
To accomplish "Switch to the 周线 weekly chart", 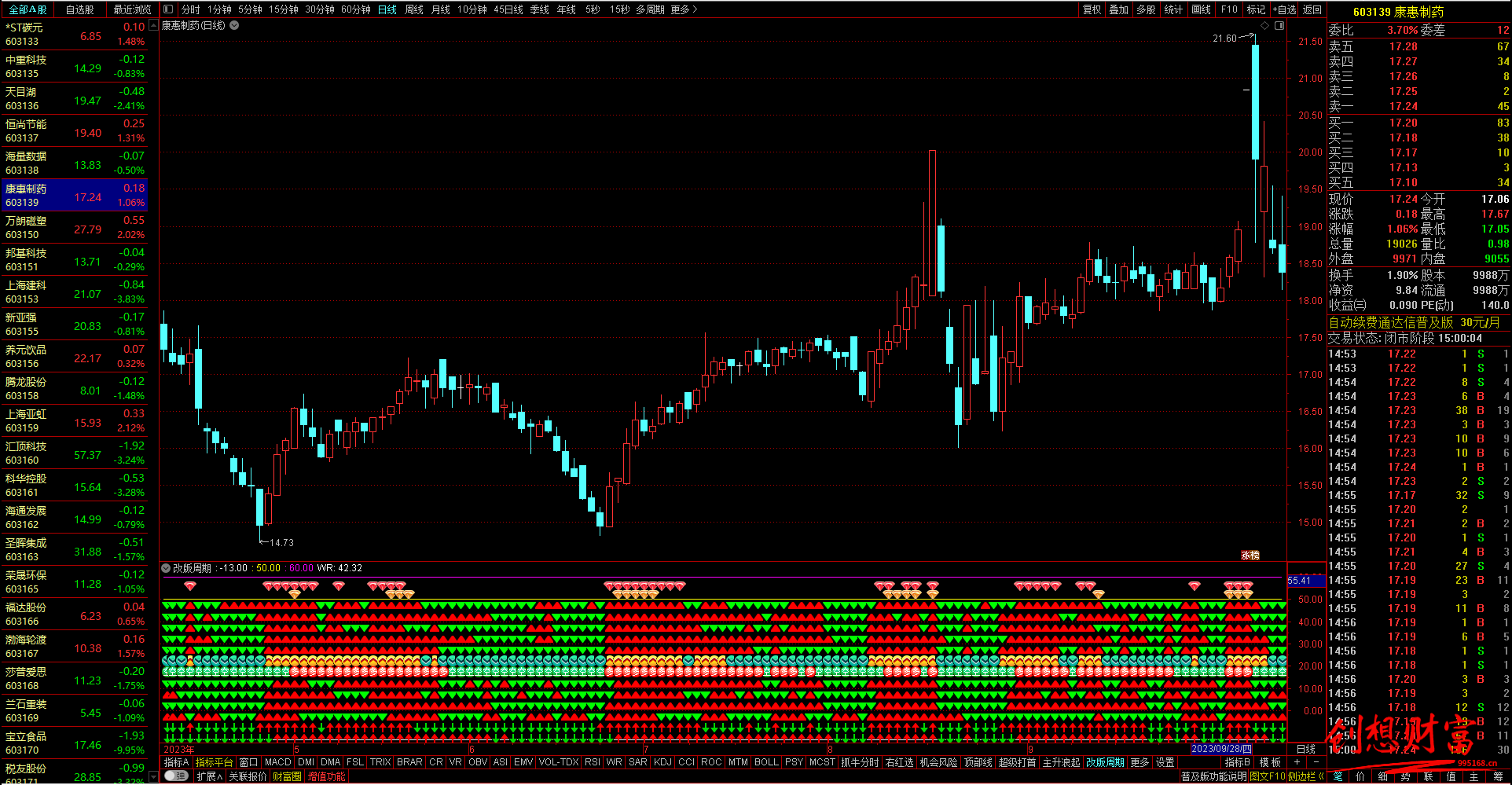I will tap(414, 9).
